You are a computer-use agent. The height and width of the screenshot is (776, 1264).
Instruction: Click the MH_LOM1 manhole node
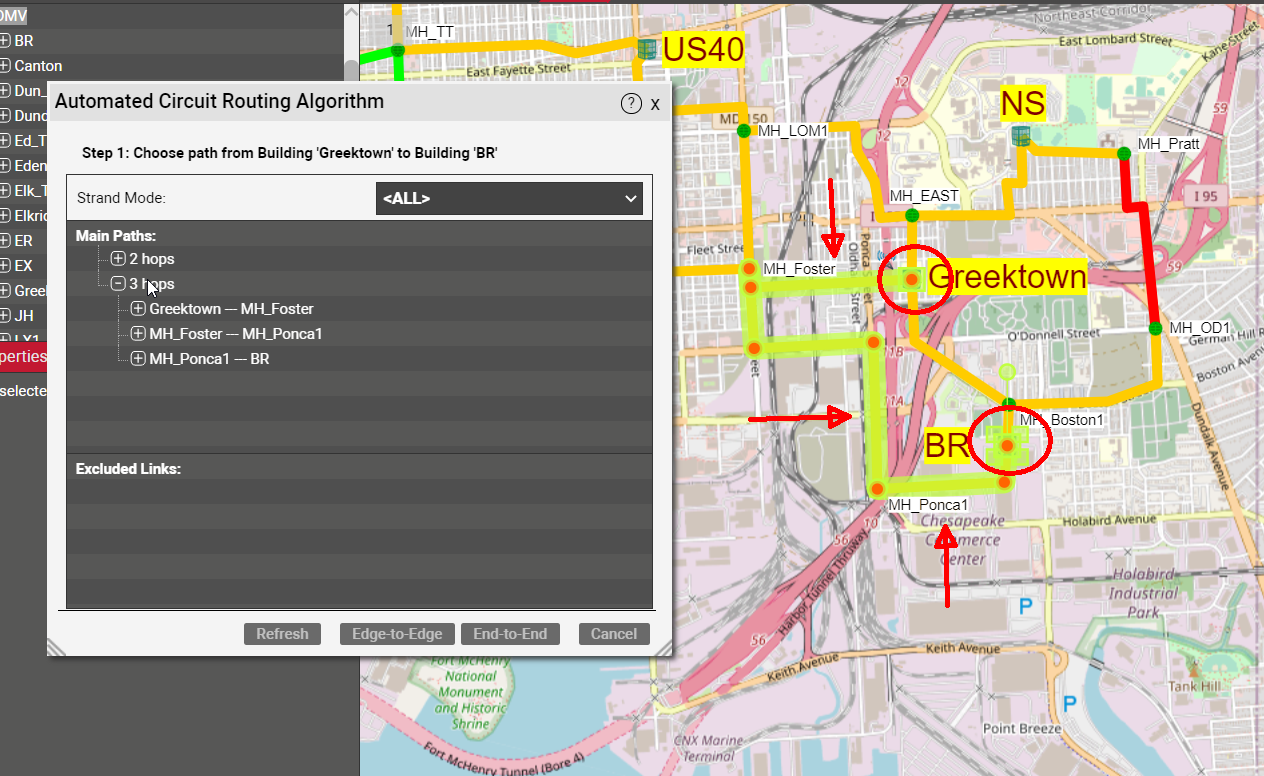click(743, 131)
